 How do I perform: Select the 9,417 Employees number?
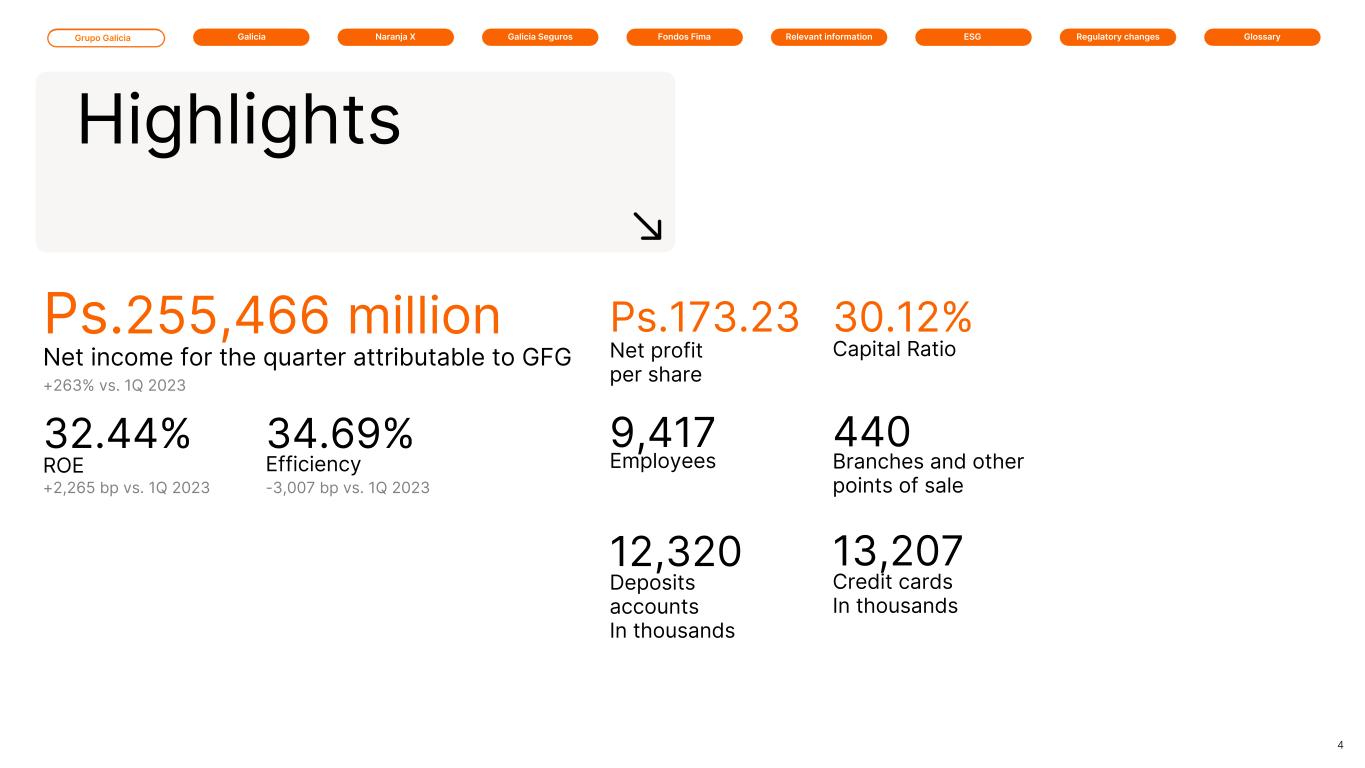point(662,433)
